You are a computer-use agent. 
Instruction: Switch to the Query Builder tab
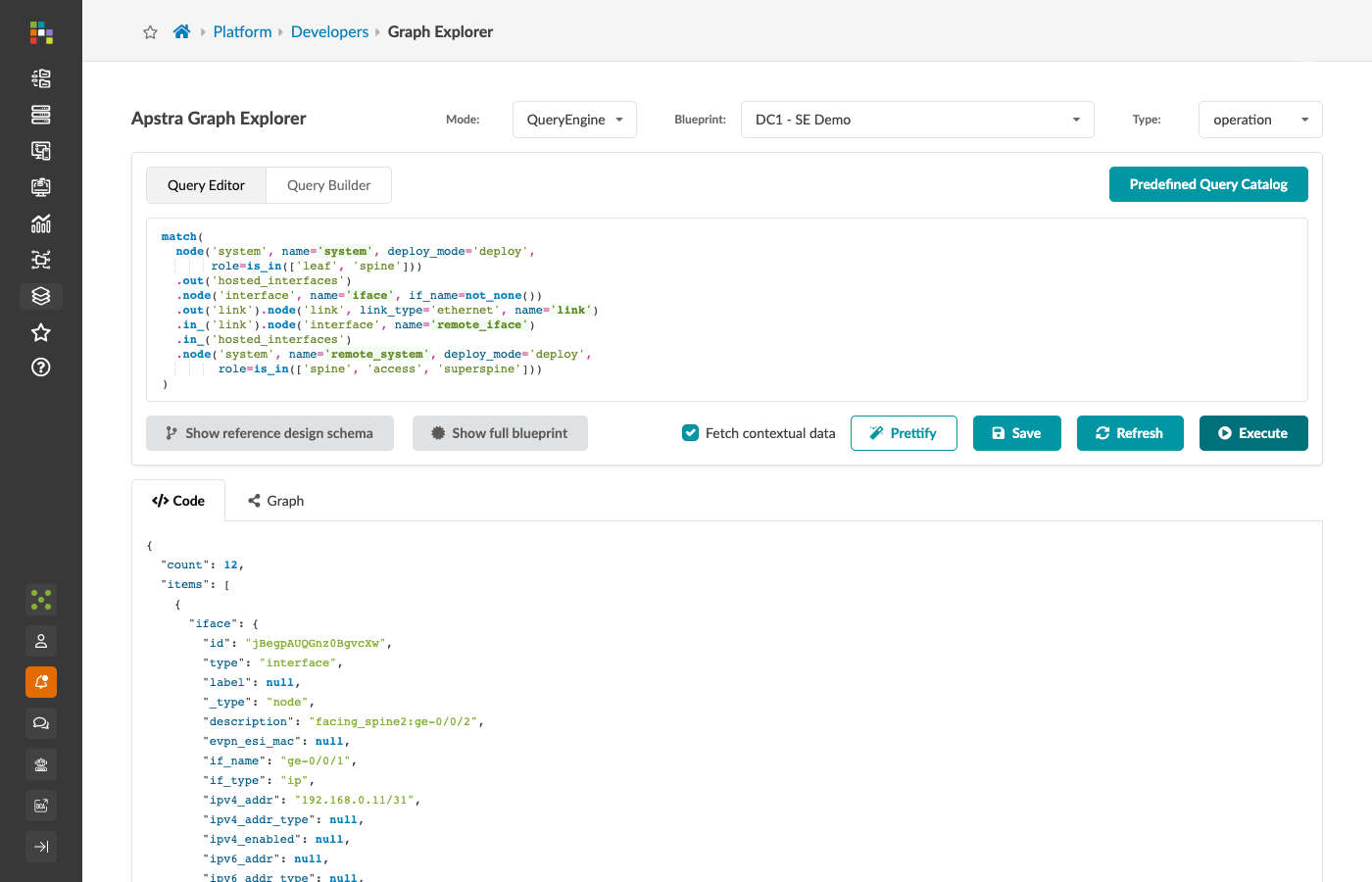(328, 185)
